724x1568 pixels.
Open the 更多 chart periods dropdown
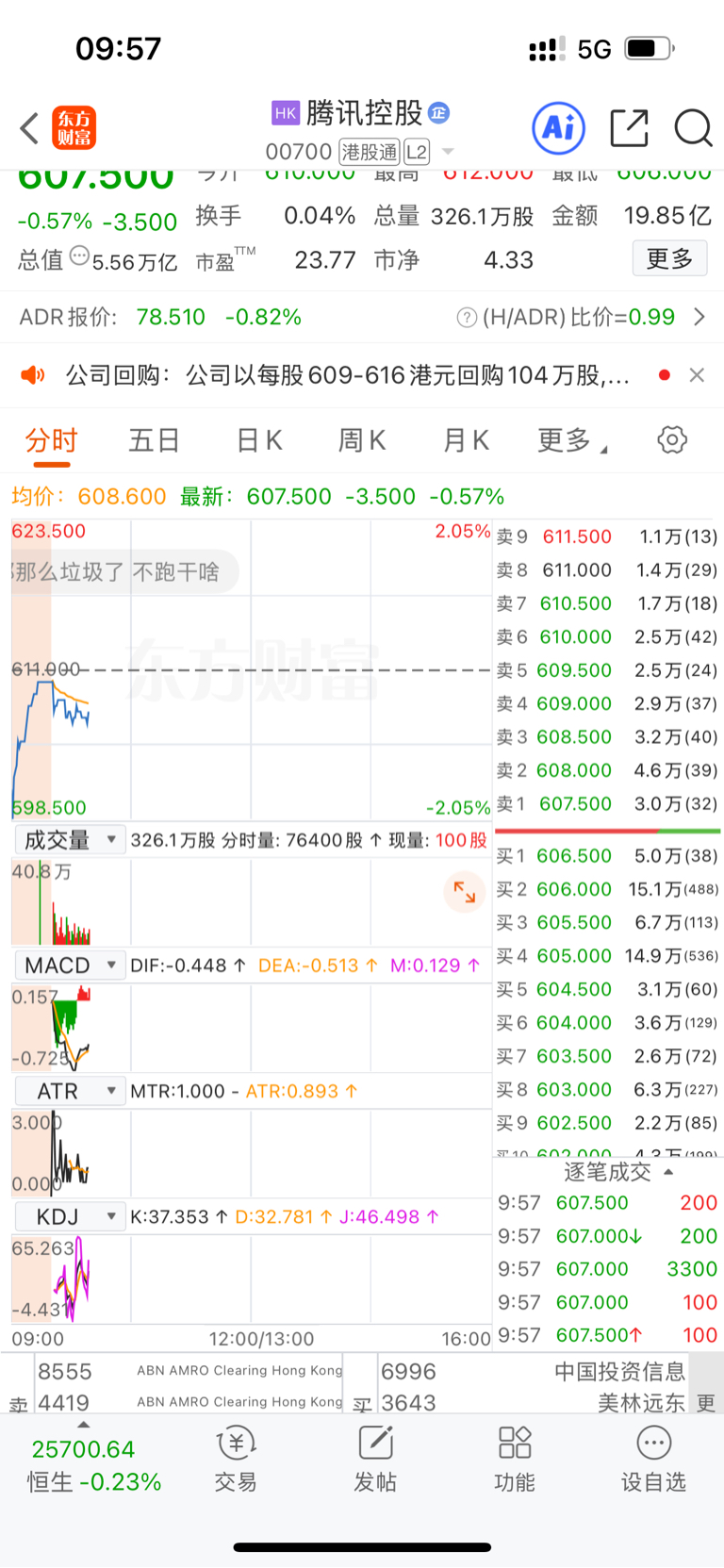click(x=571, y=440)
